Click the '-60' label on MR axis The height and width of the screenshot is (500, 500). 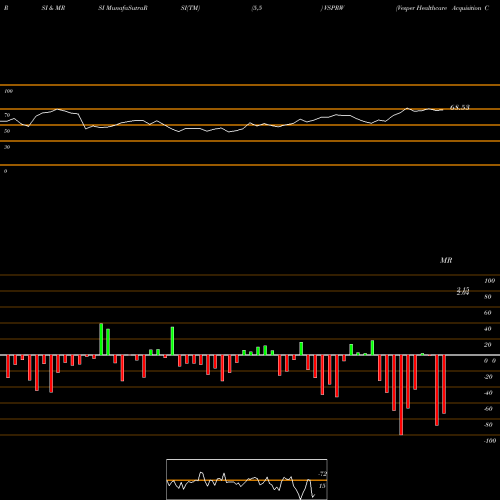488,409
